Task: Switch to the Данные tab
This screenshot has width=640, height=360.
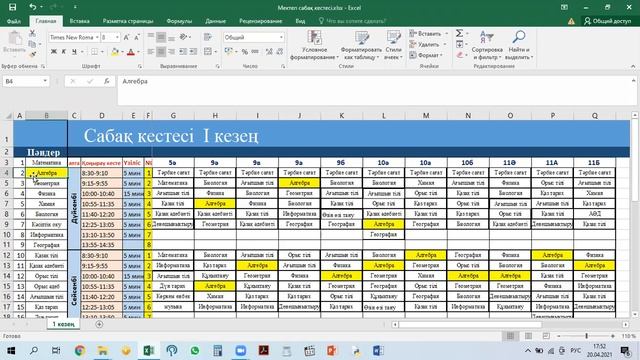Action: coord(216,21)
